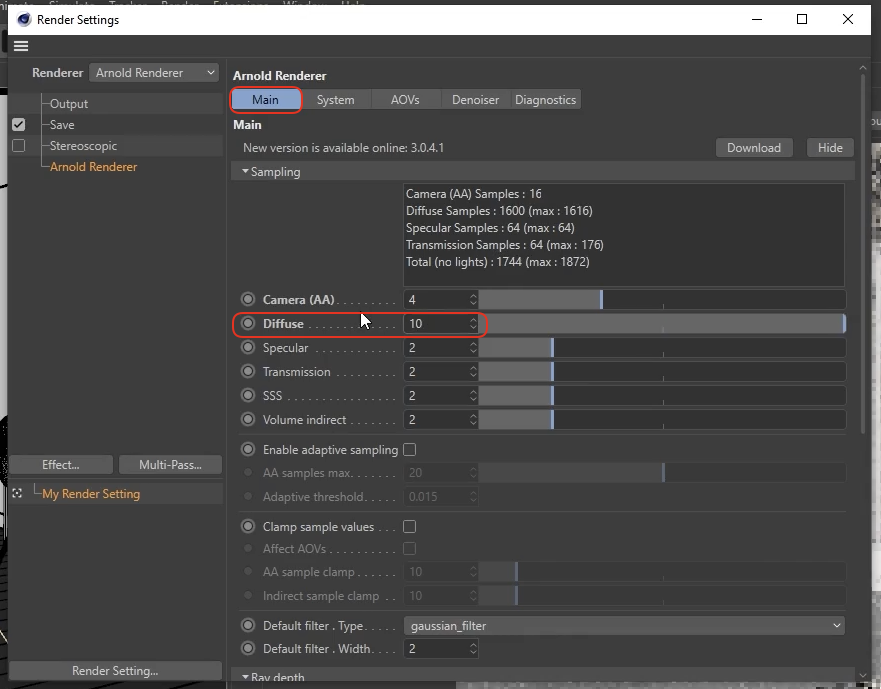Collapse the Sampling section

[x=246, y=171]
